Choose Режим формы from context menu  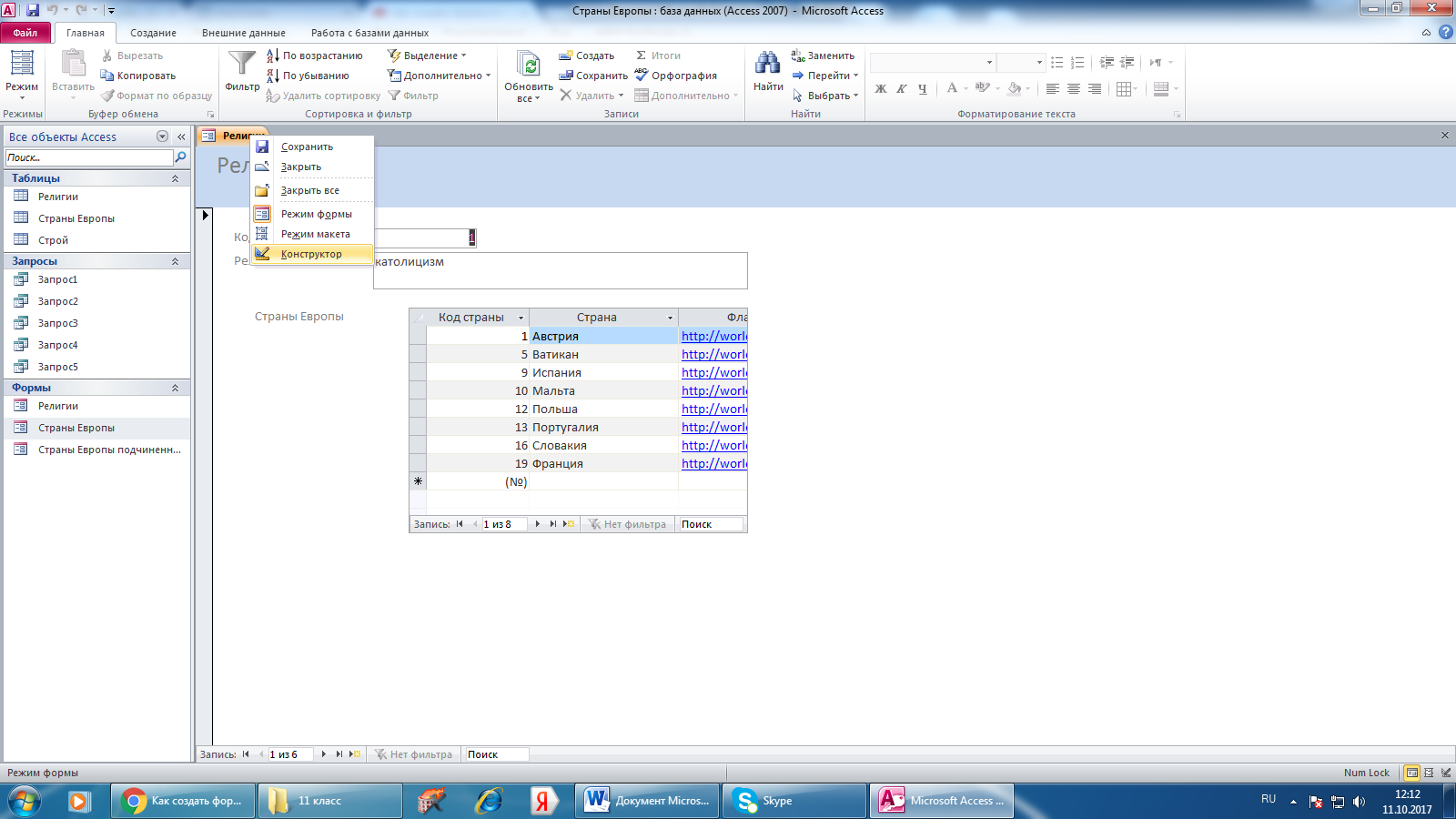(312, 214)
